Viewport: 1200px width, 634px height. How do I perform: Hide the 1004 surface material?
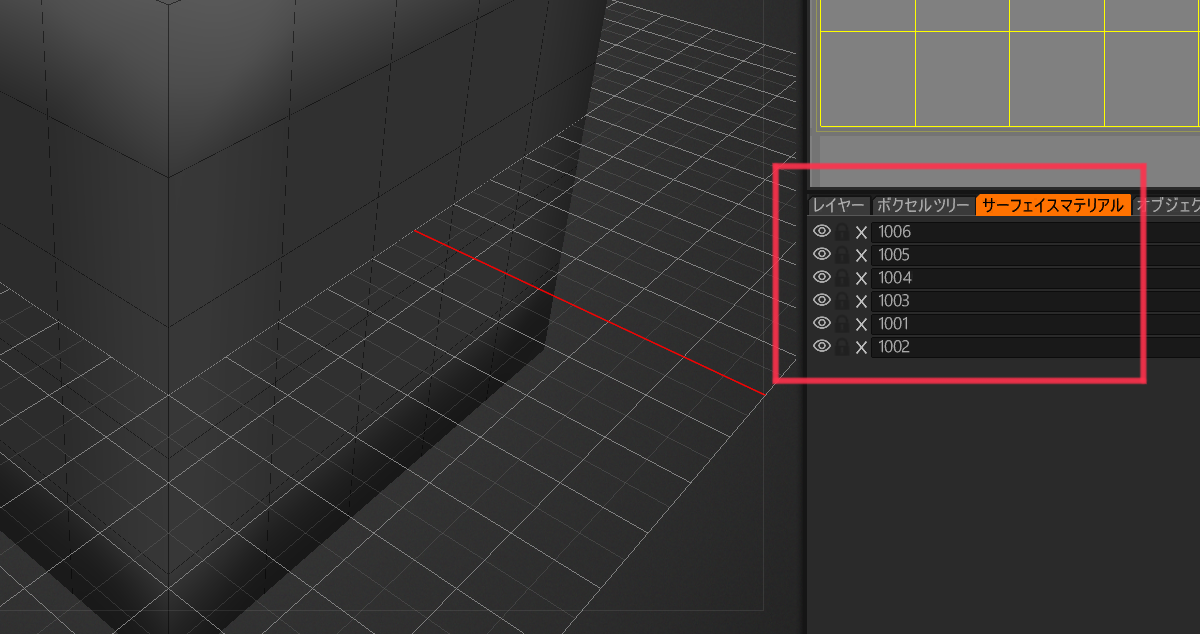point(822,277)
